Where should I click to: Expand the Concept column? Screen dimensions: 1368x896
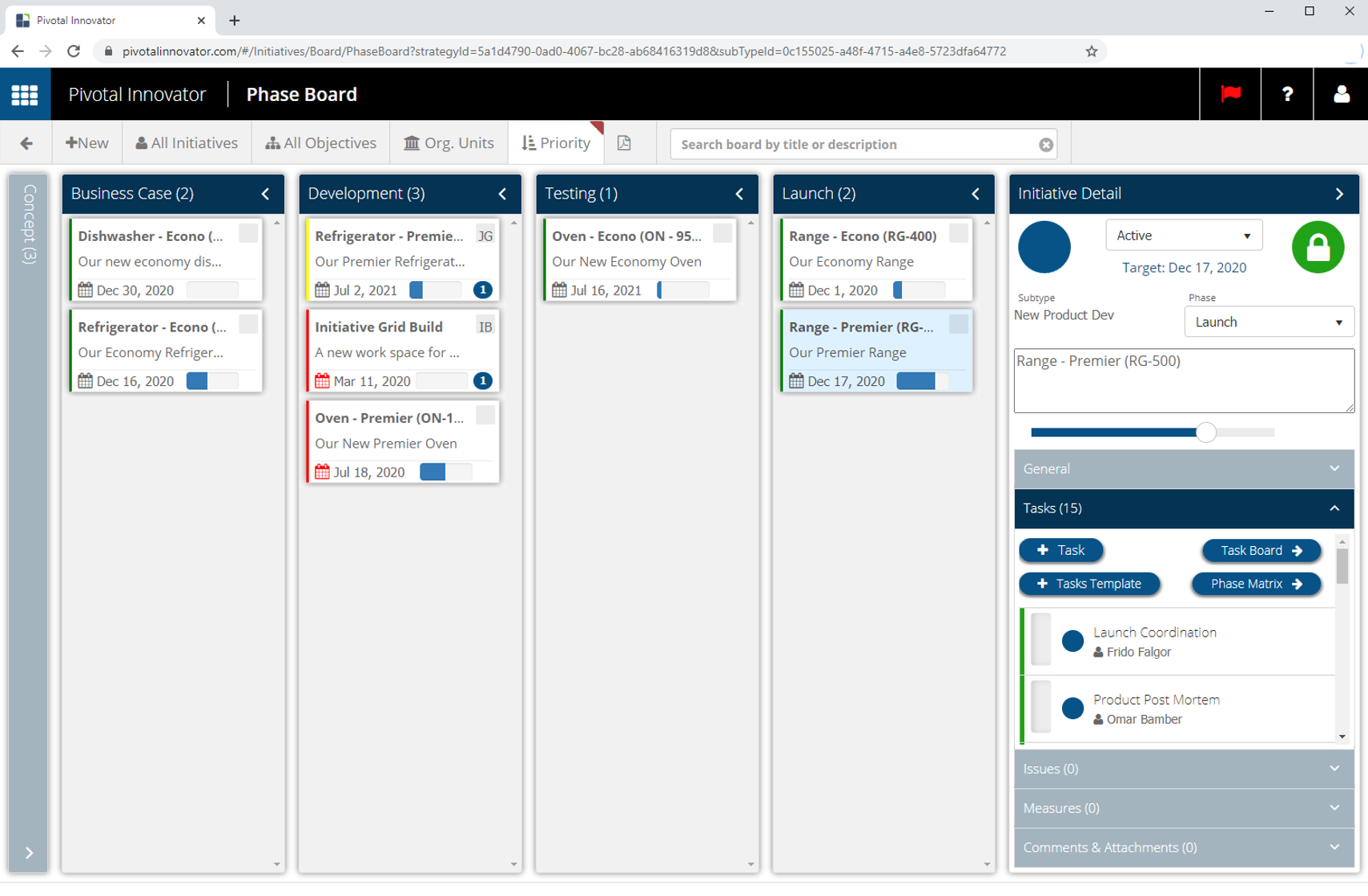tap(29, 853)
